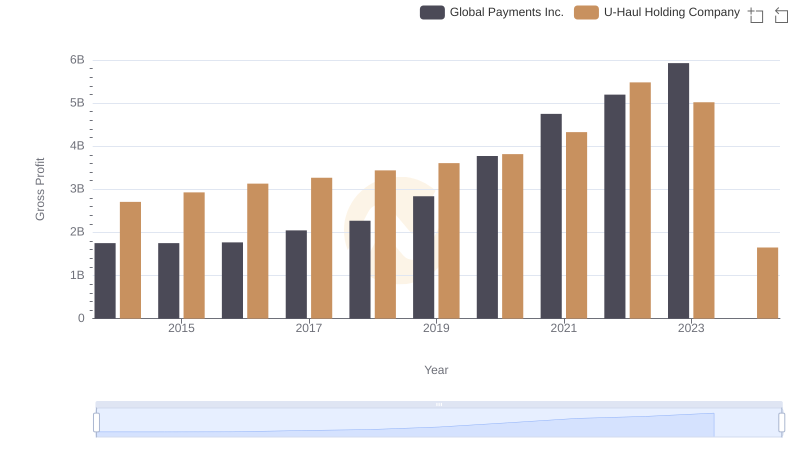Select the lone U-Haul bar after 2023
The image size is (800, 461).
pyautogui.click(x=767, y=283)
